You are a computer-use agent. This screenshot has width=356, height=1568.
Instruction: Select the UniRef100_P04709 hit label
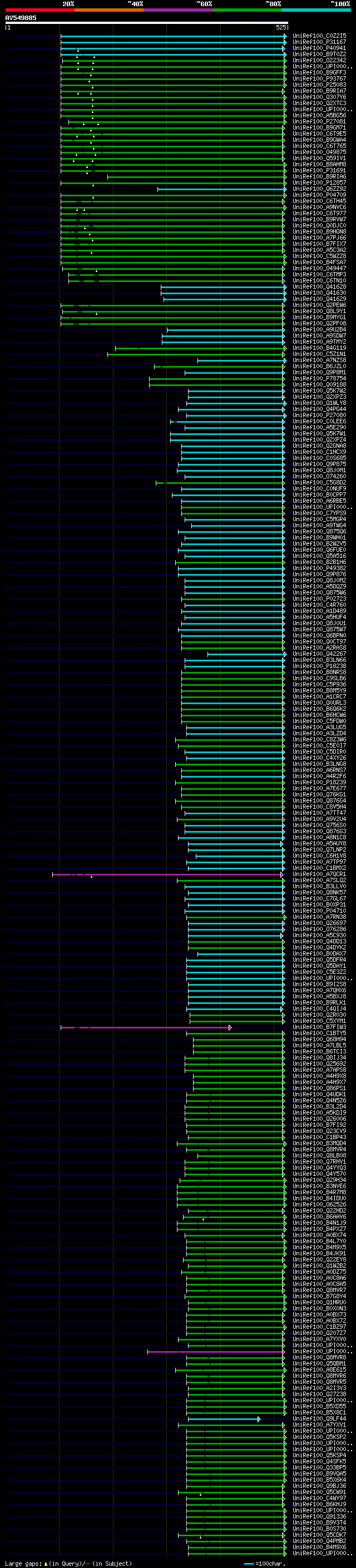click(319, 195)
